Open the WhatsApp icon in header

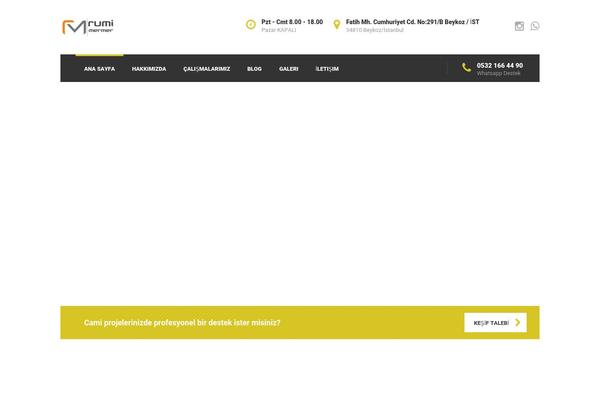535,26
